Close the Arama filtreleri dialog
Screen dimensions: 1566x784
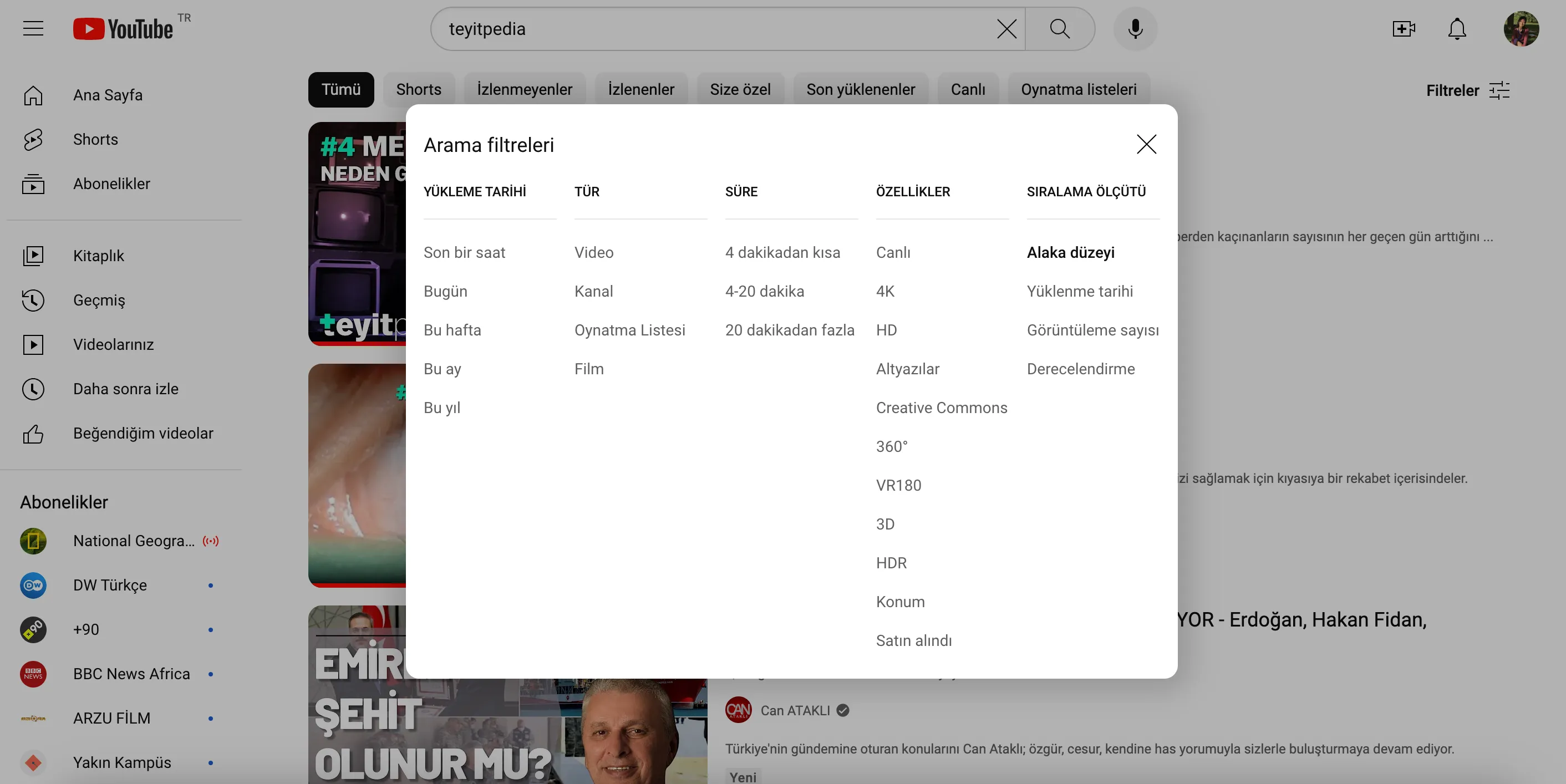(x=1146, y=144)
